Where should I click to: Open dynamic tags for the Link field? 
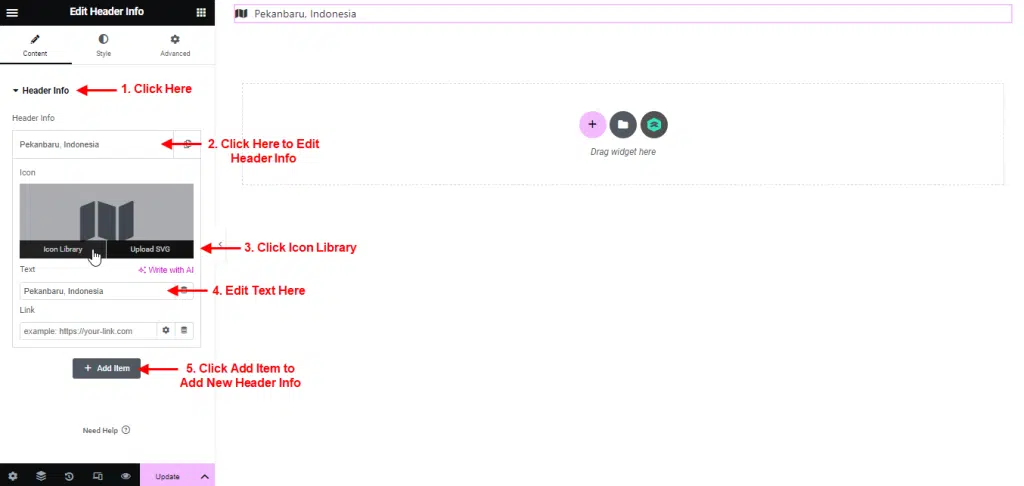coord(184,331)
